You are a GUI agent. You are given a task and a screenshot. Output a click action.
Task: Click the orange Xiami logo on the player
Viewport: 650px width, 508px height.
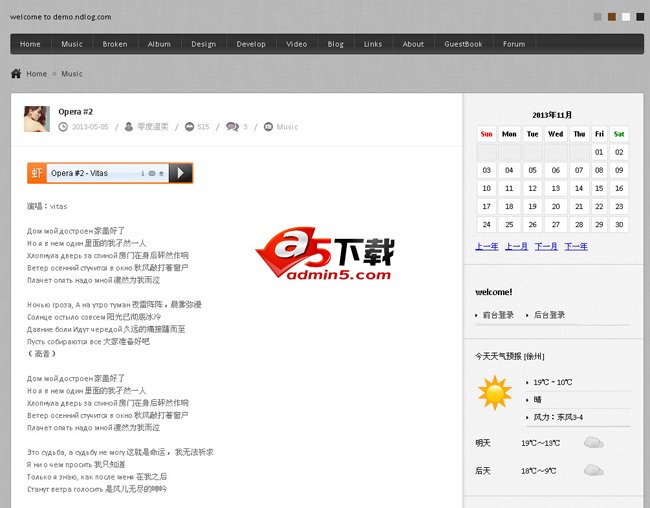click(37, 173)
